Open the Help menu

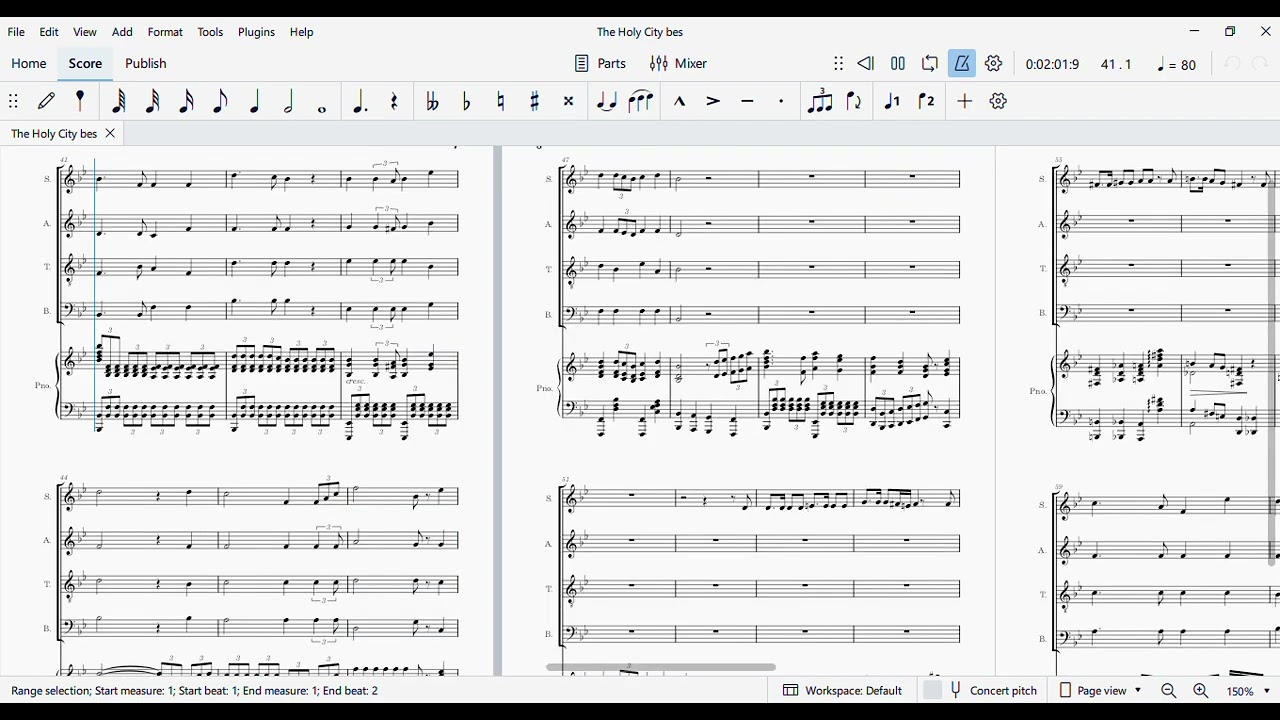(302, 32)
